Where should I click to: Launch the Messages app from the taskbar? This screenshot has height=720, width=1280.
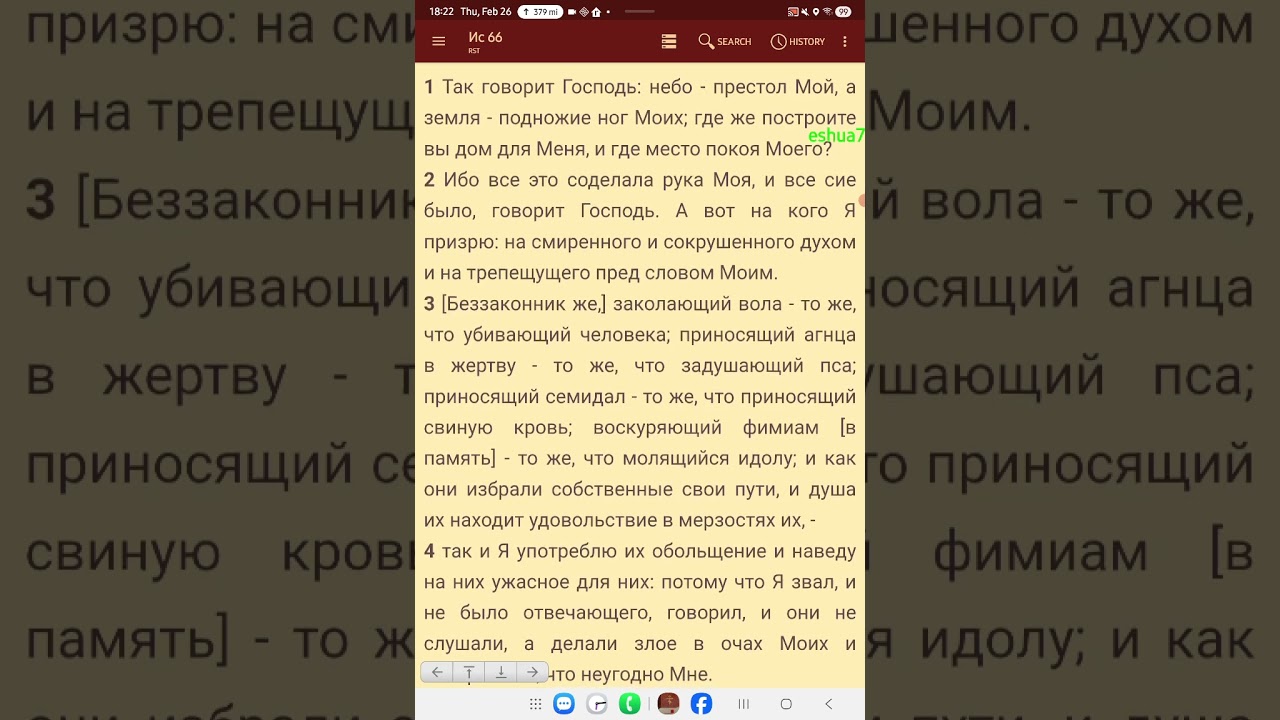click(x=564, y=704)
